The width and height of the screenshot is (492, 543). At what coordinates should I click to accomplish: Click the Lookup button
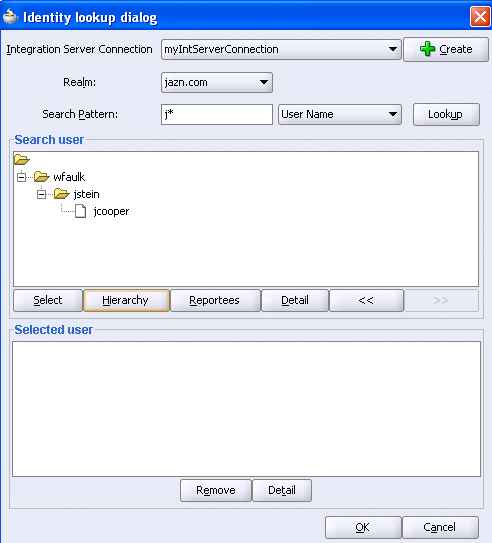(x=446, y=114)
